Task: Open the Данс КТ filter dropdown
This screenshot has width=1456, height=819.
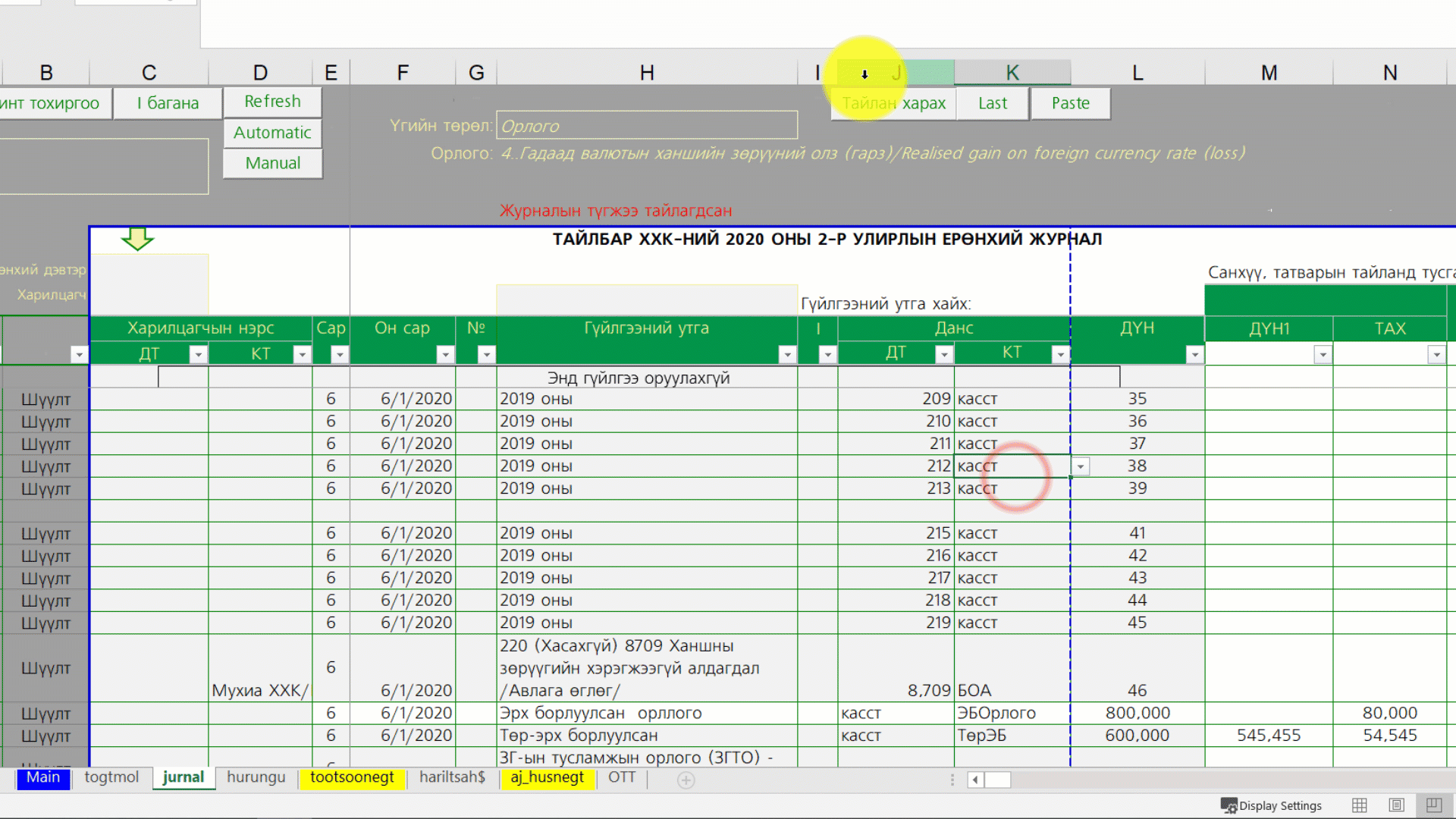Action: pos(1060,354)
